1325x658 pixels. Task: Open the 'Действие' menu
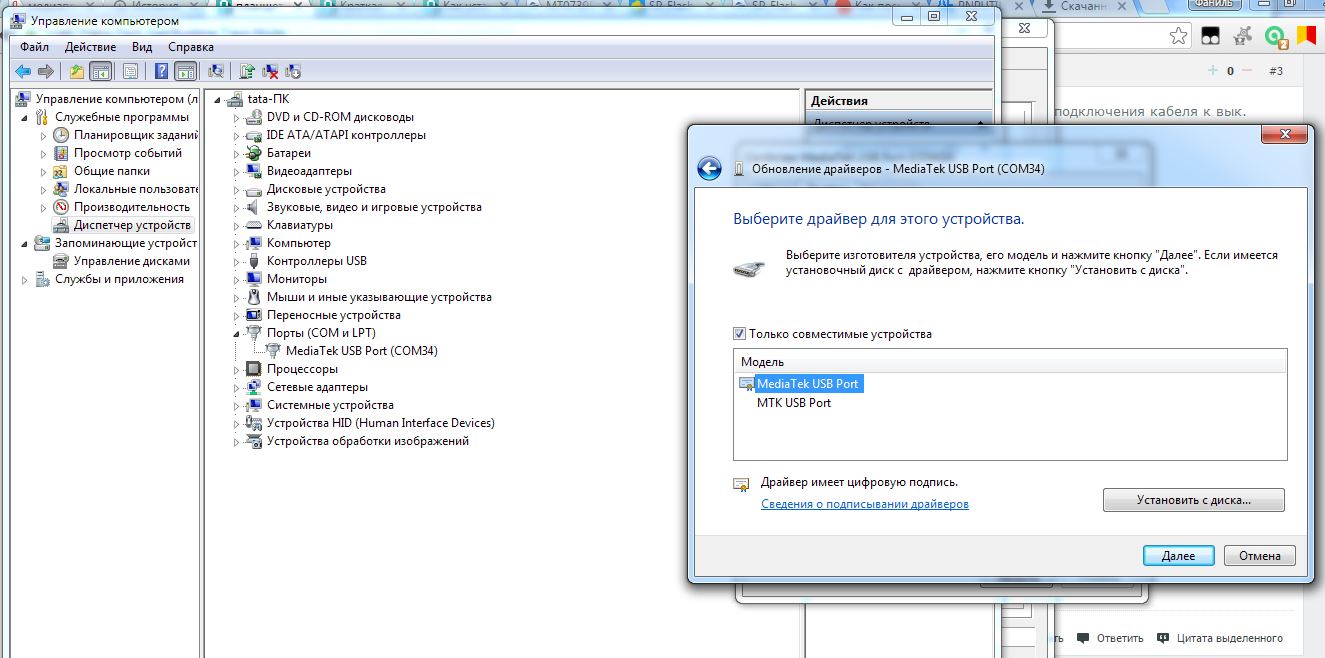tap(90, 47)
